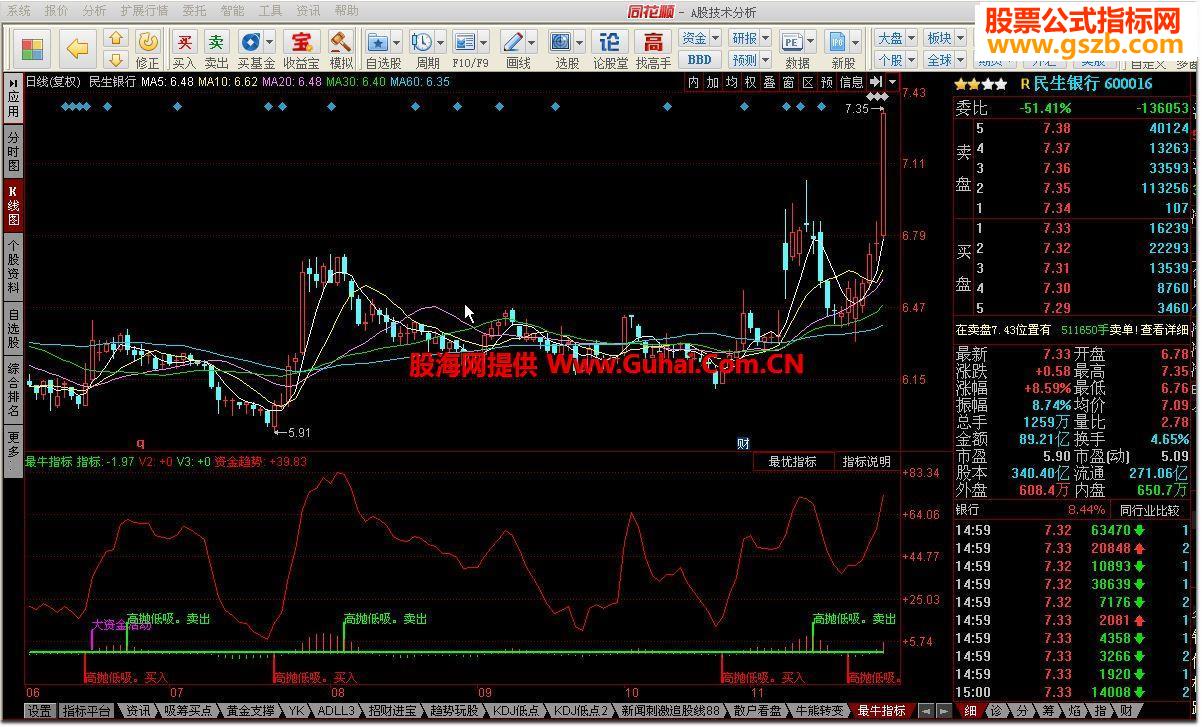The image size is (1202, 727).
Task: Open the 系统 menu
Action: click(19, 11)
